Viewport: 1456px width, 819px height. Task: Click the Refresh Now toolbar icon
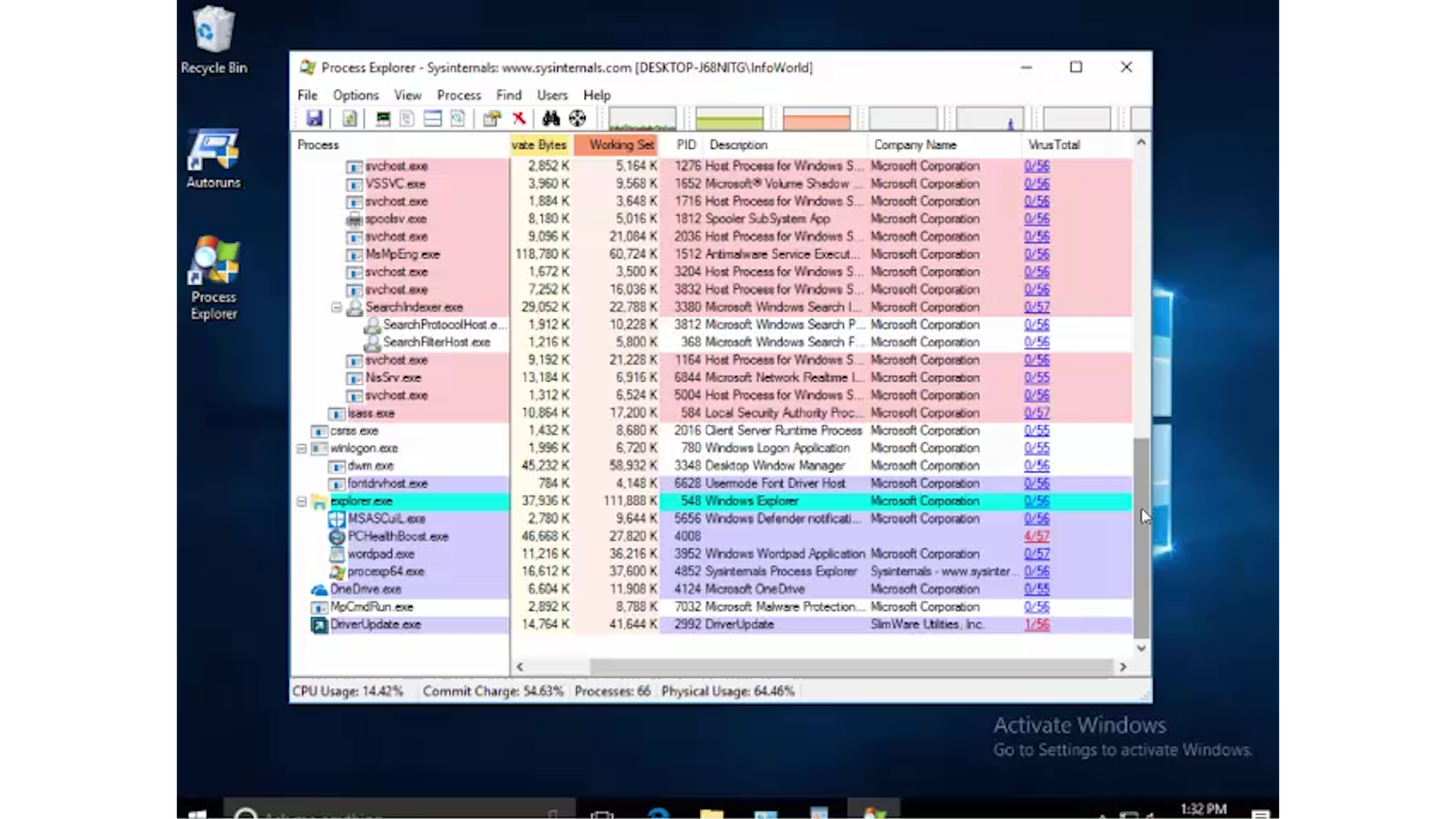(350, 118)
